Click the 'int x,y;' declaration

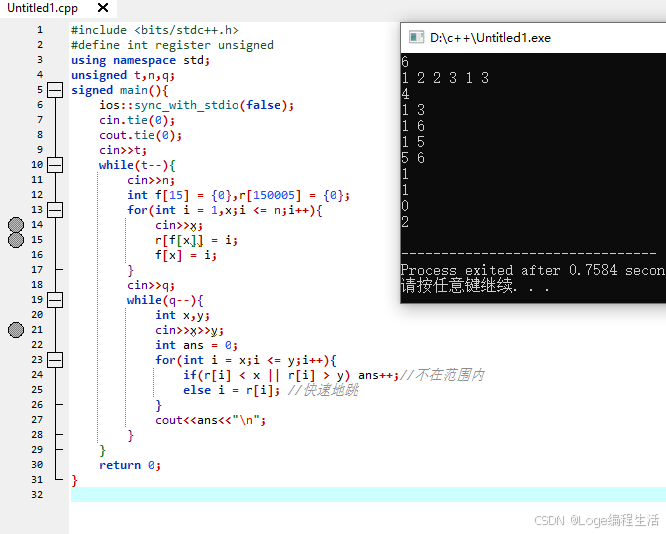[182, 315]
